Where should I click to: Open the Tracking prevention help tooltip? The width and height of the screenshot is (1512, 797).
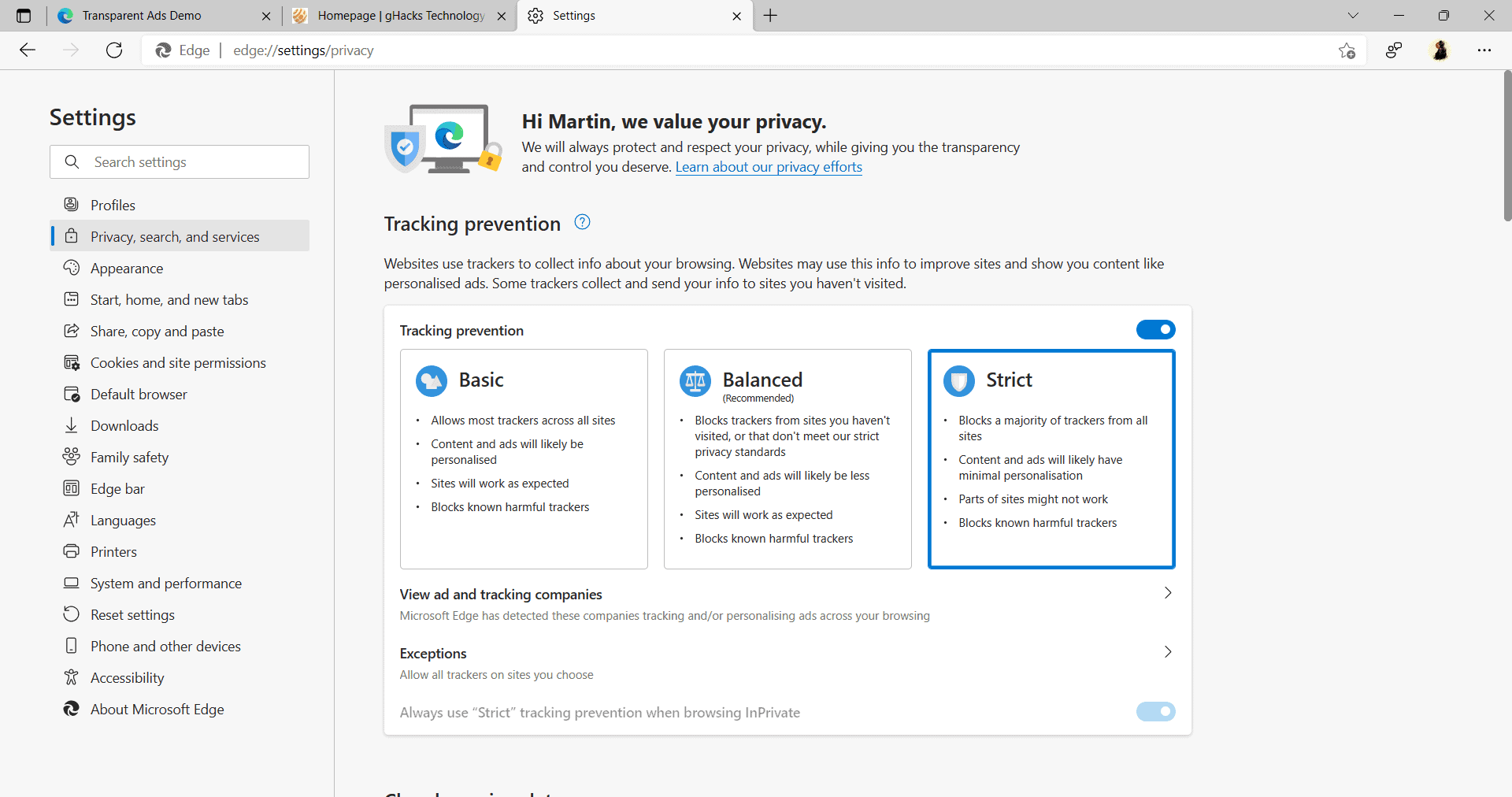click(582, 222)
